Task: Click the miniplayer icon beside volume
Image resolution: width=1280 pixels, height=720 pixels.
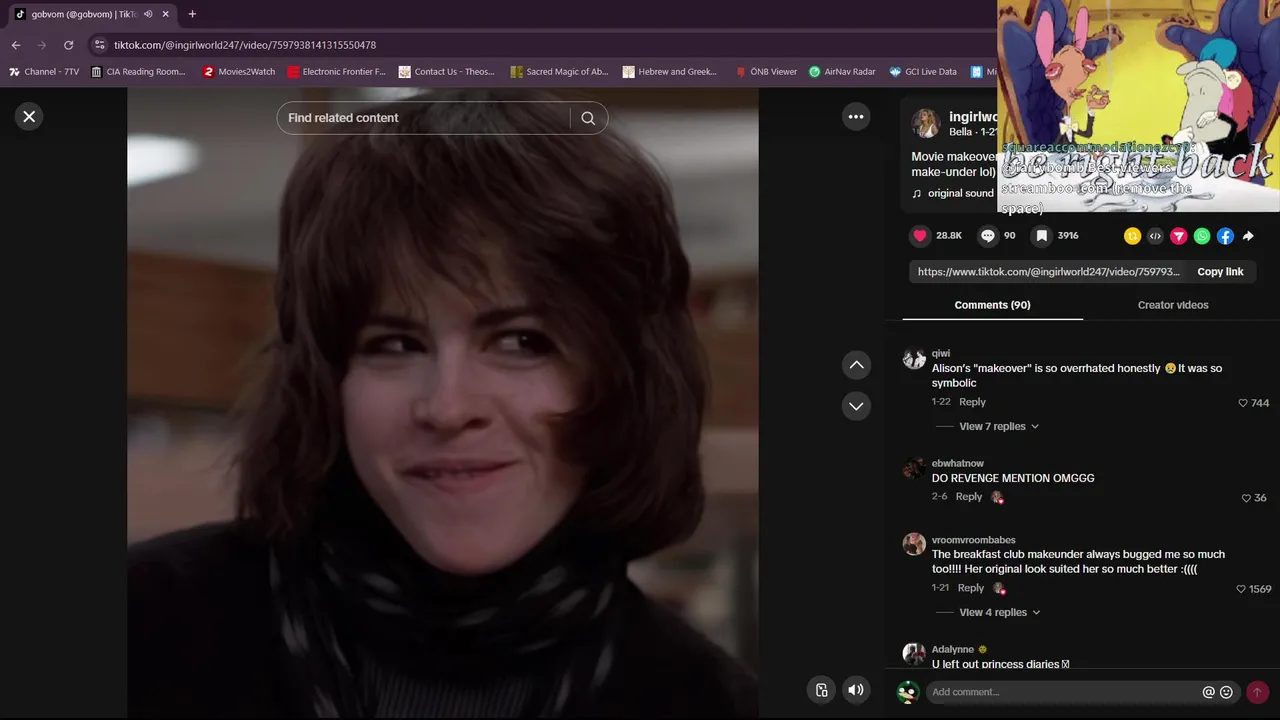Action: coord(821,690)
